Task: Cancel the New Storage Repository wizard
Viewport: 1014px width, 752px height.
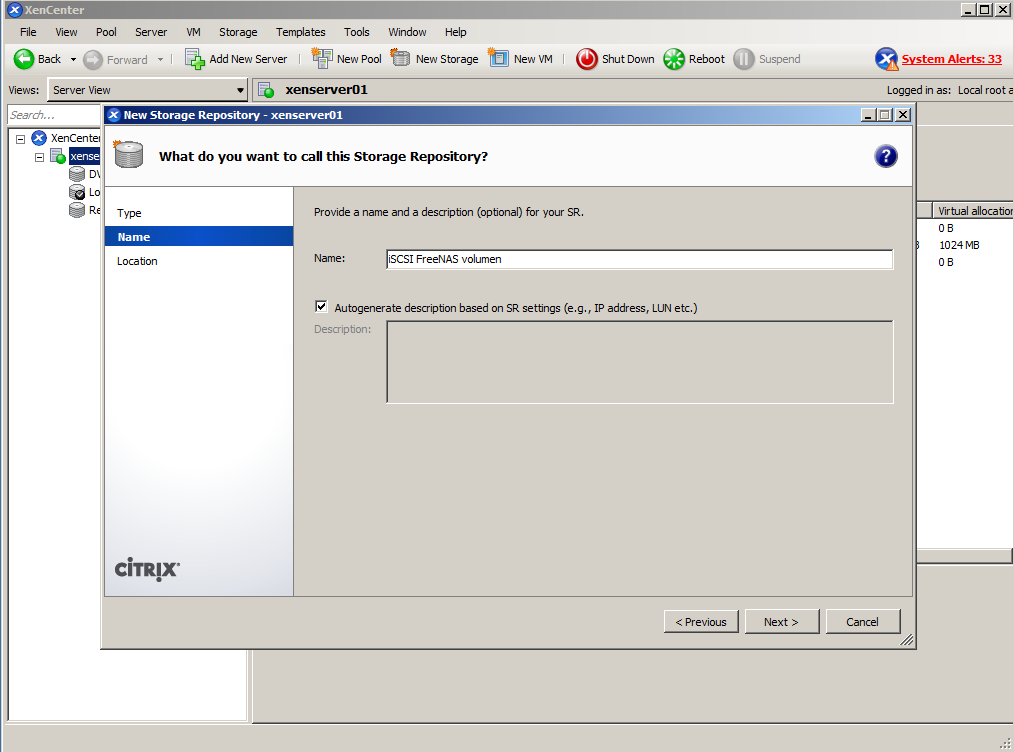Action: point(862,621)
